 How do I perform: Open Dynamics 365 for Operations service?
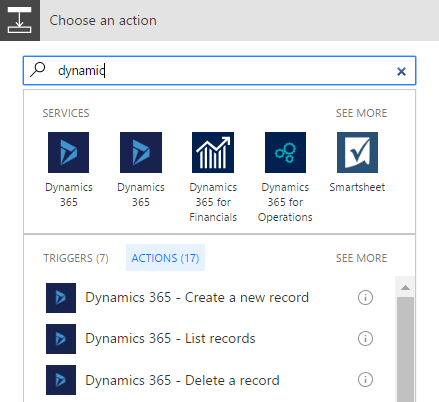click(x=285, y=152)
